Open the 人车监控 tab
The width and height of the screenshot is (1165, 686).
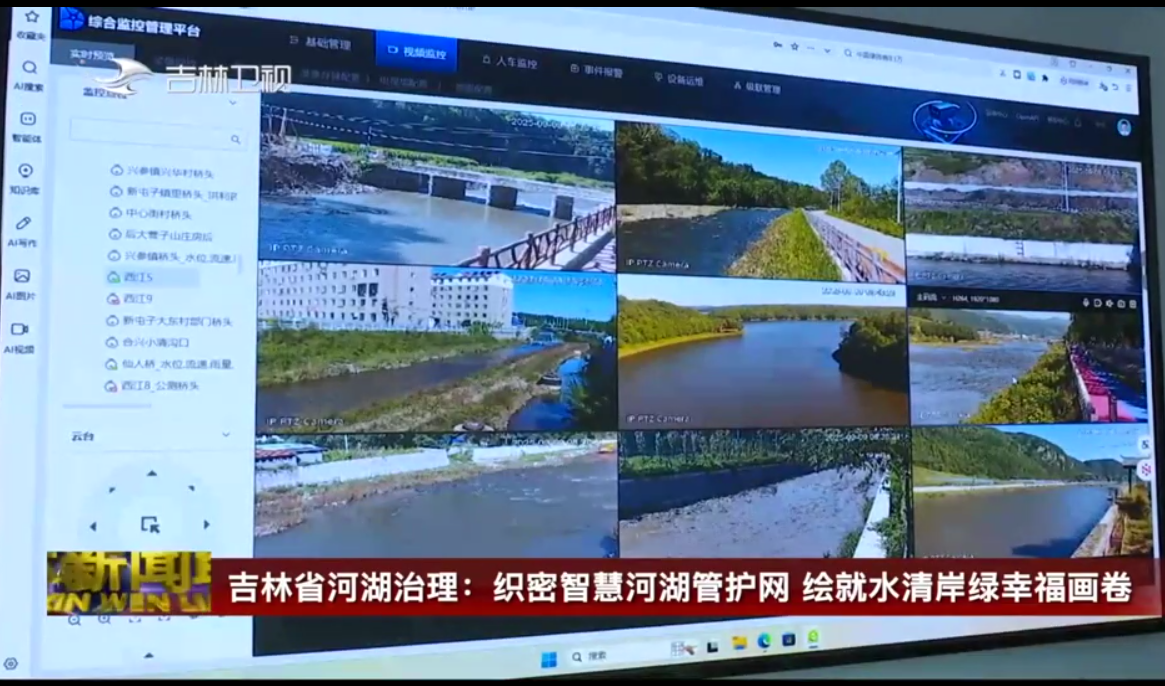pyautogui.click(x=510, y=62)
